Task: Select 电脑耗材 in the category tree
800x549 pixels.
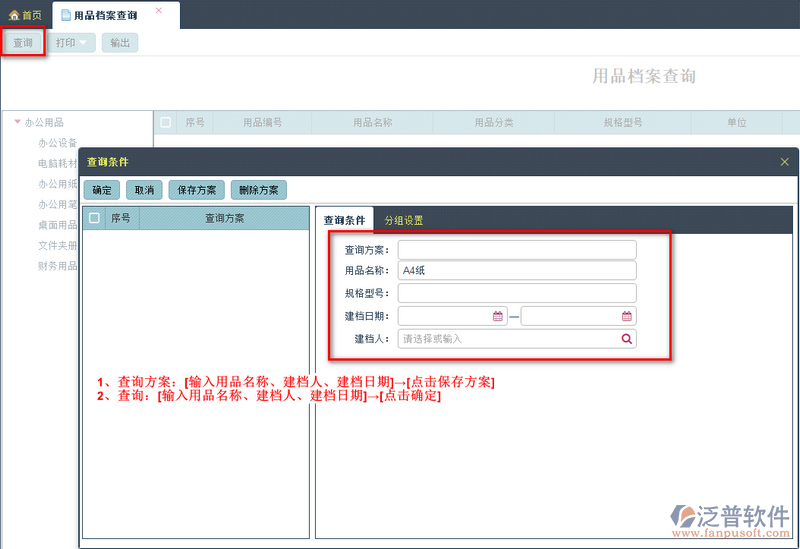Action: click(x=57, y=163)
